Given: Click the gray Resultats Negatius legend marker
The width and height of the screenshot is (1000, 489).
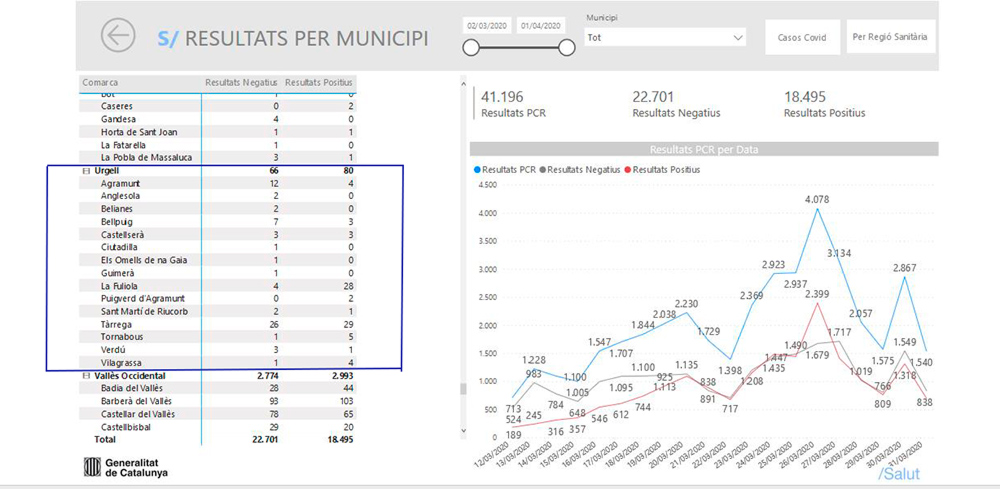Looking at the screenshot, I should [543, 170].
